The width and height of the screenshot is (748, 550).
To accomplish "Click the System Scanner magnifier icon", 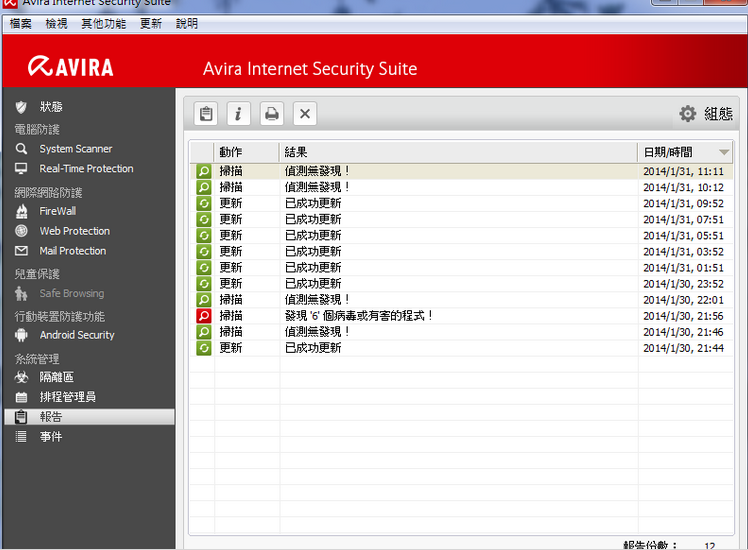I will pyautogui.click(x=21, y=149).
